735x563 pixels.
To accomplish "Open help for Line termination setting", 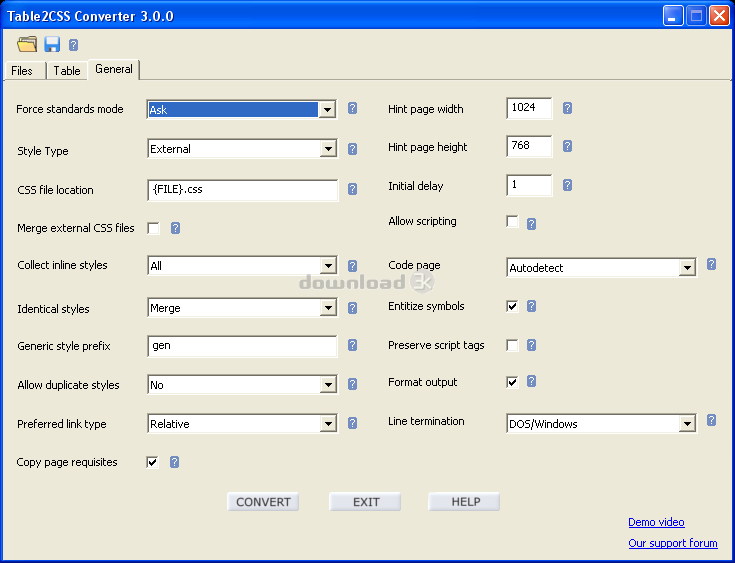I will click(x=711, y=420).
